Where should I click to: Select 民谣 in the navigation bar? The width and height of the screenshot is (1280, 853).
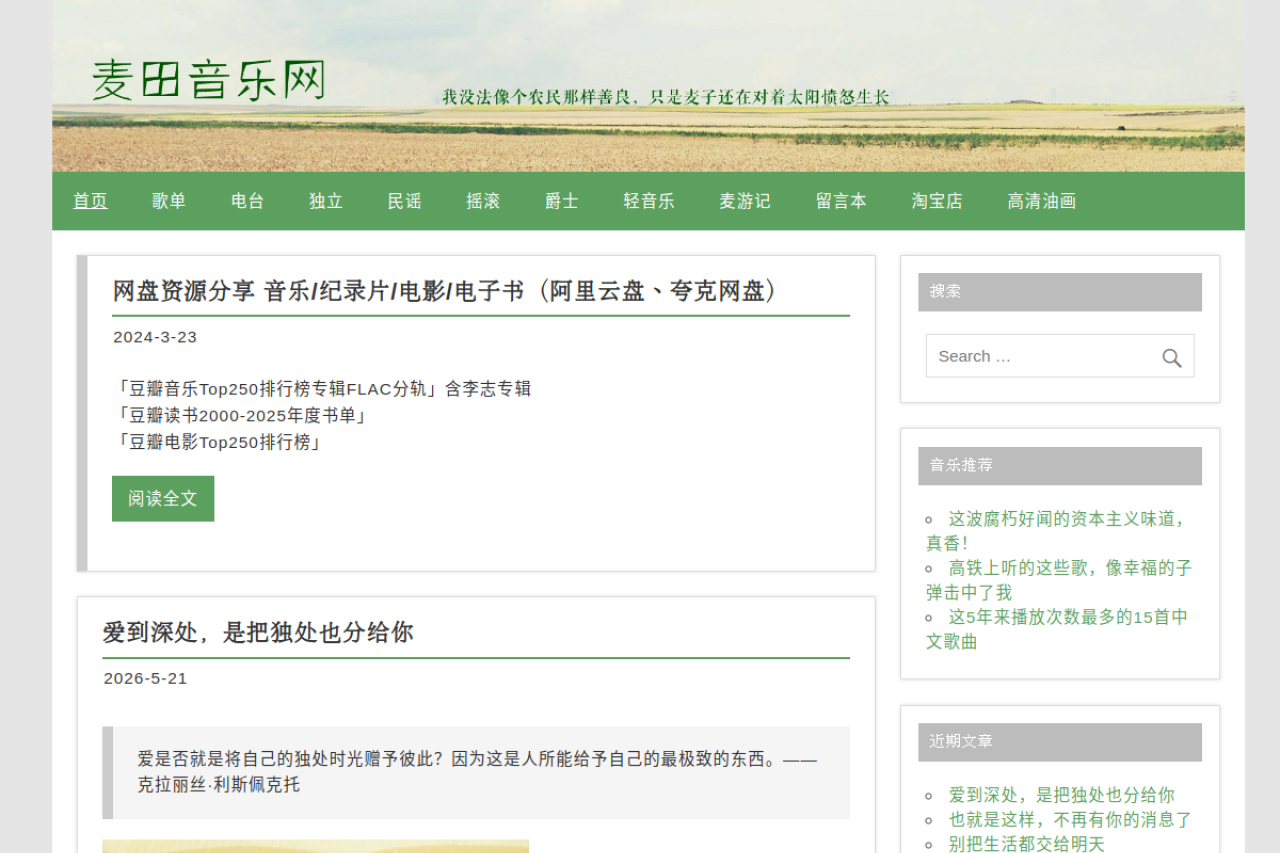point(405,201)
